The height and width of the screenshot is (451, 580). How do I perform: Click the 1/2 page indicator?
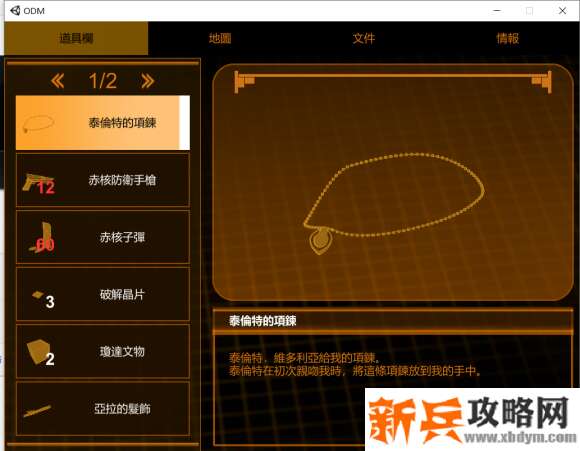[x=103, y=81]
